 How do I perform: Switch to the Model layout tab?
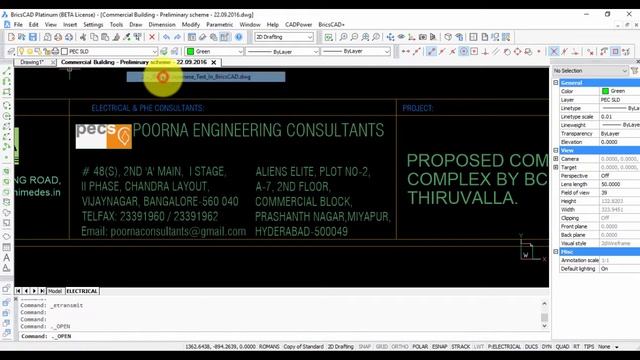[55, 291]
